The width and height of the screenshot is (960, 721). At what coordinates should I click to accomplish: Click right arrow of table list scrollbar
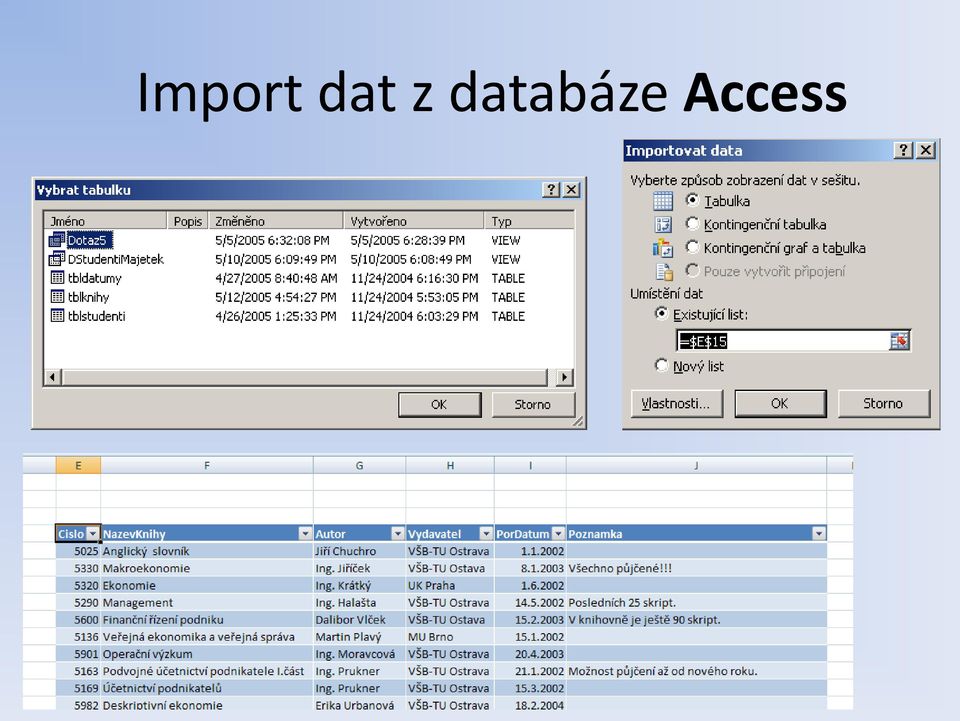564,377
